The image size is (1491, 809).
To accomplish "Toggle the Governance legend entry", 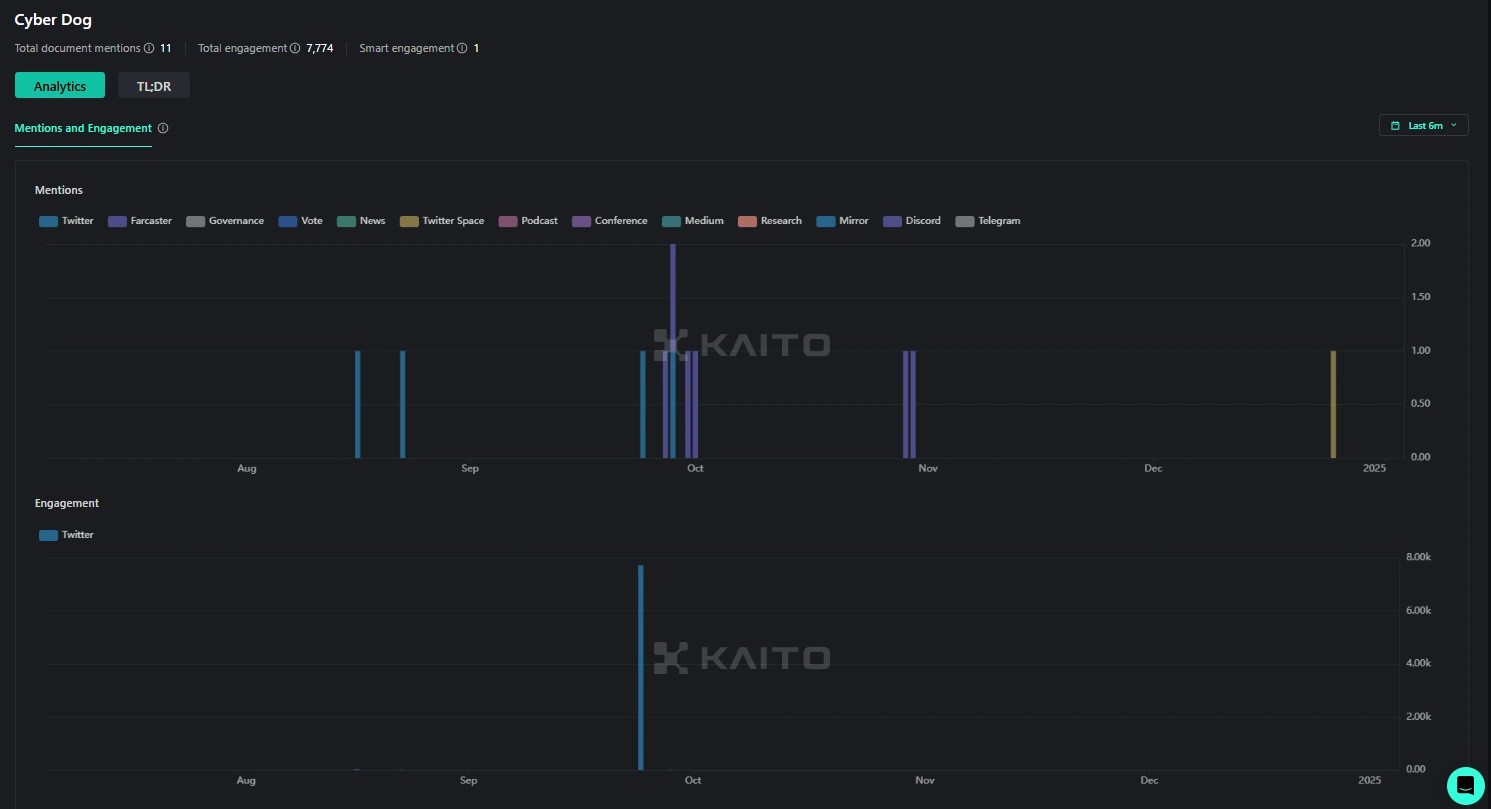I will tap(225, 221).
